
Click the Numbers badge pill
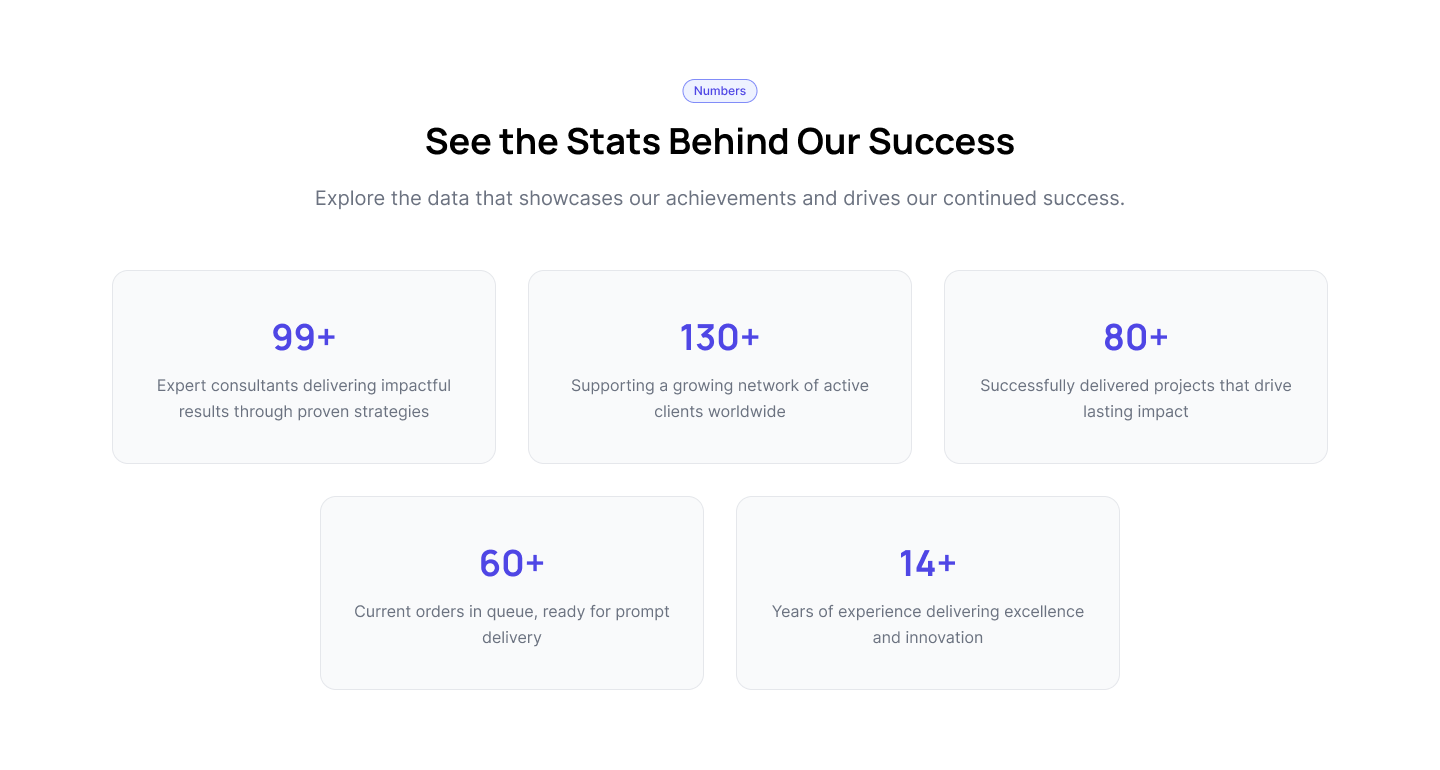point(720,91)
